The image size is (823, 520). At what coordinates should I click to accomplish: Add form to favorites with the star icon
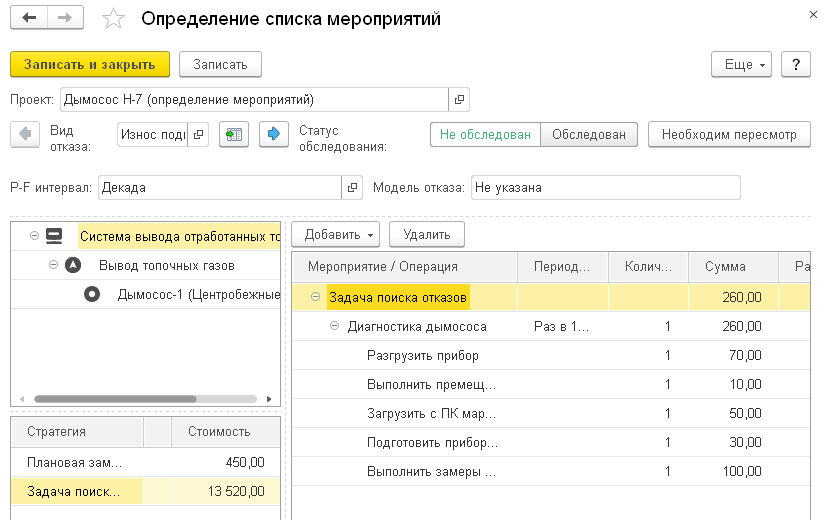coord(113,19)
